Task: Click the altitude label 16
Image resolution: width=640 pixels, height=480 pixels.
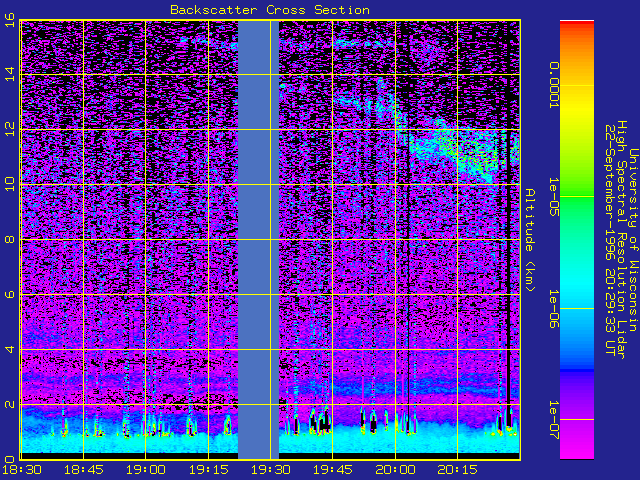Action: (x=10, y=20)
